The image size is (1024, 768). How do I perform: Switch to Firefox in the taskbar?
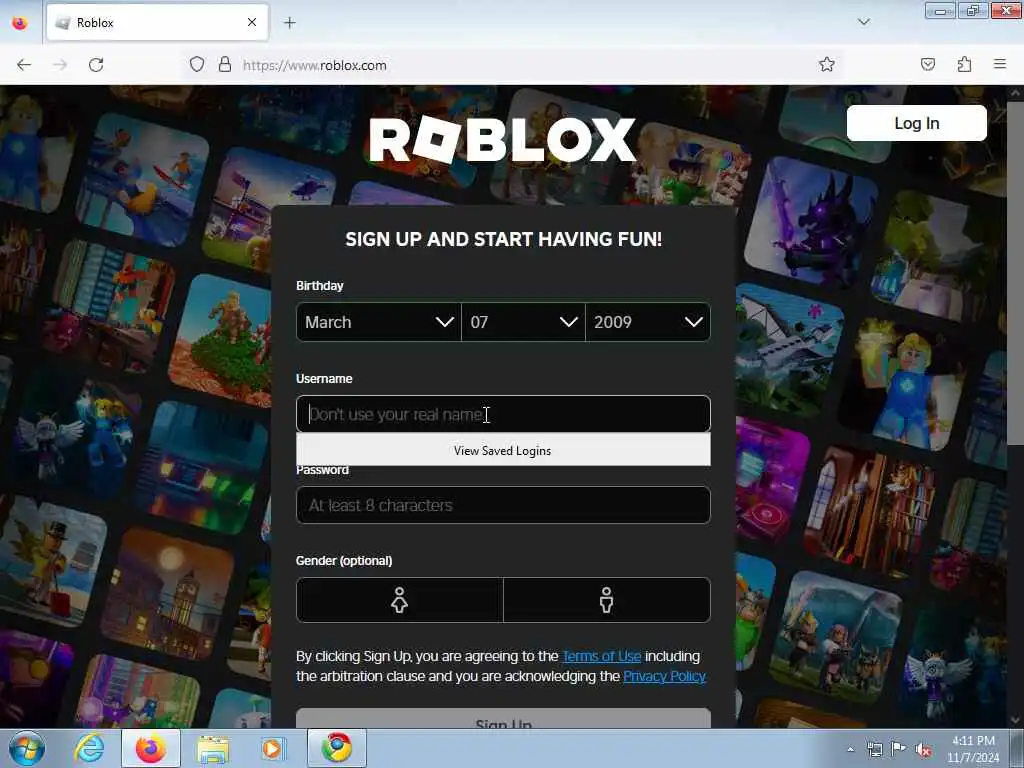(151, 748)
